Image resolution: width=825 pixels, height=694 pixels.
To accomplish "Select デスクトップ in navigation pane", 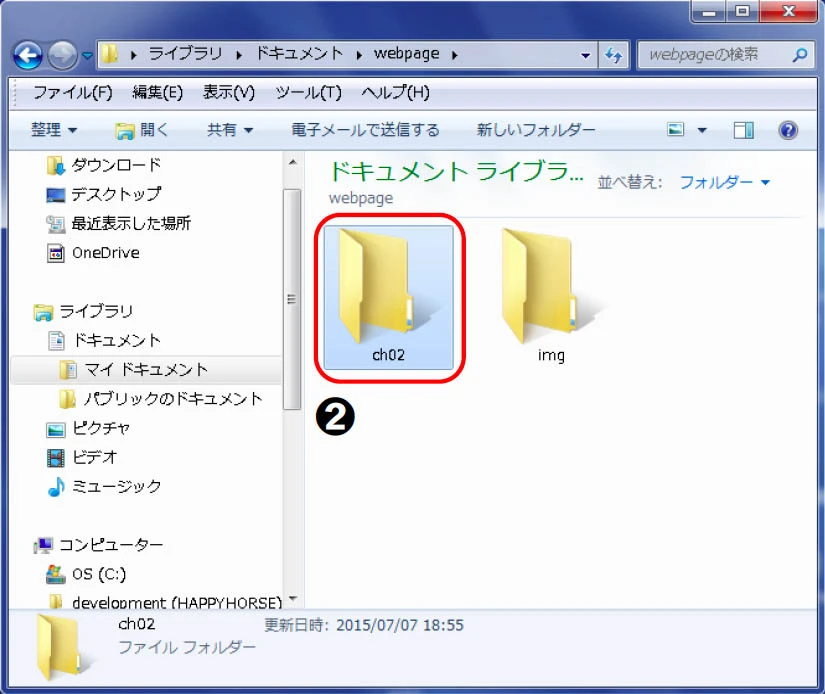I will coord(116,194).
